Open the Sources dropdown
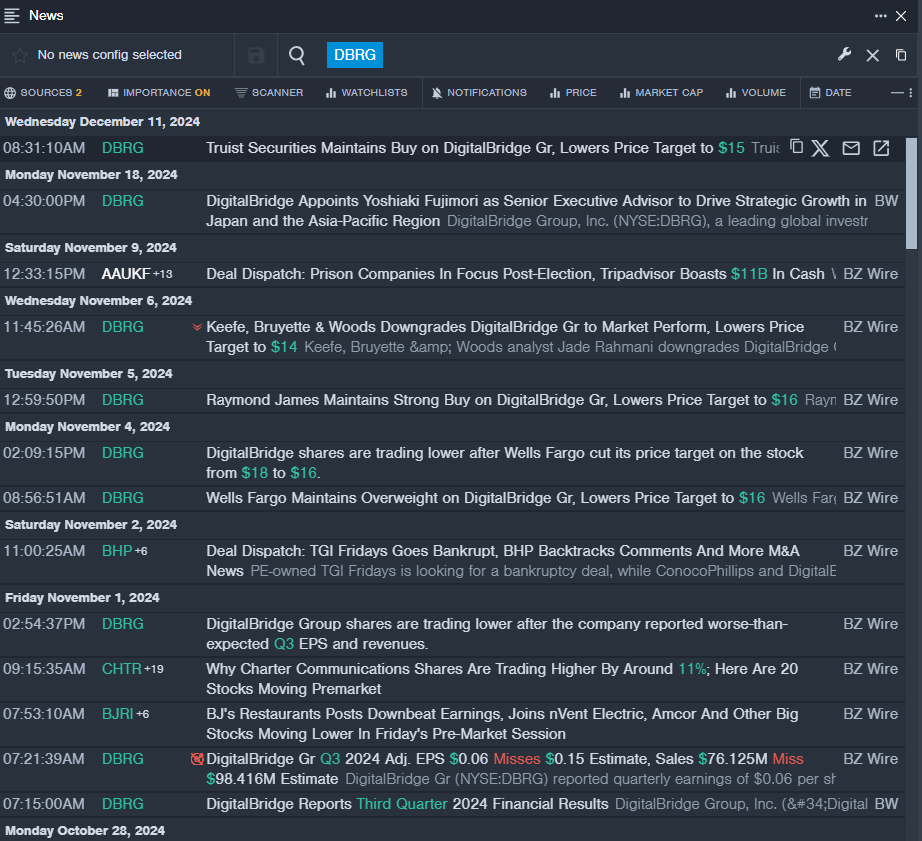The width and height of the screenshot is (922, 841). [43, 92]
